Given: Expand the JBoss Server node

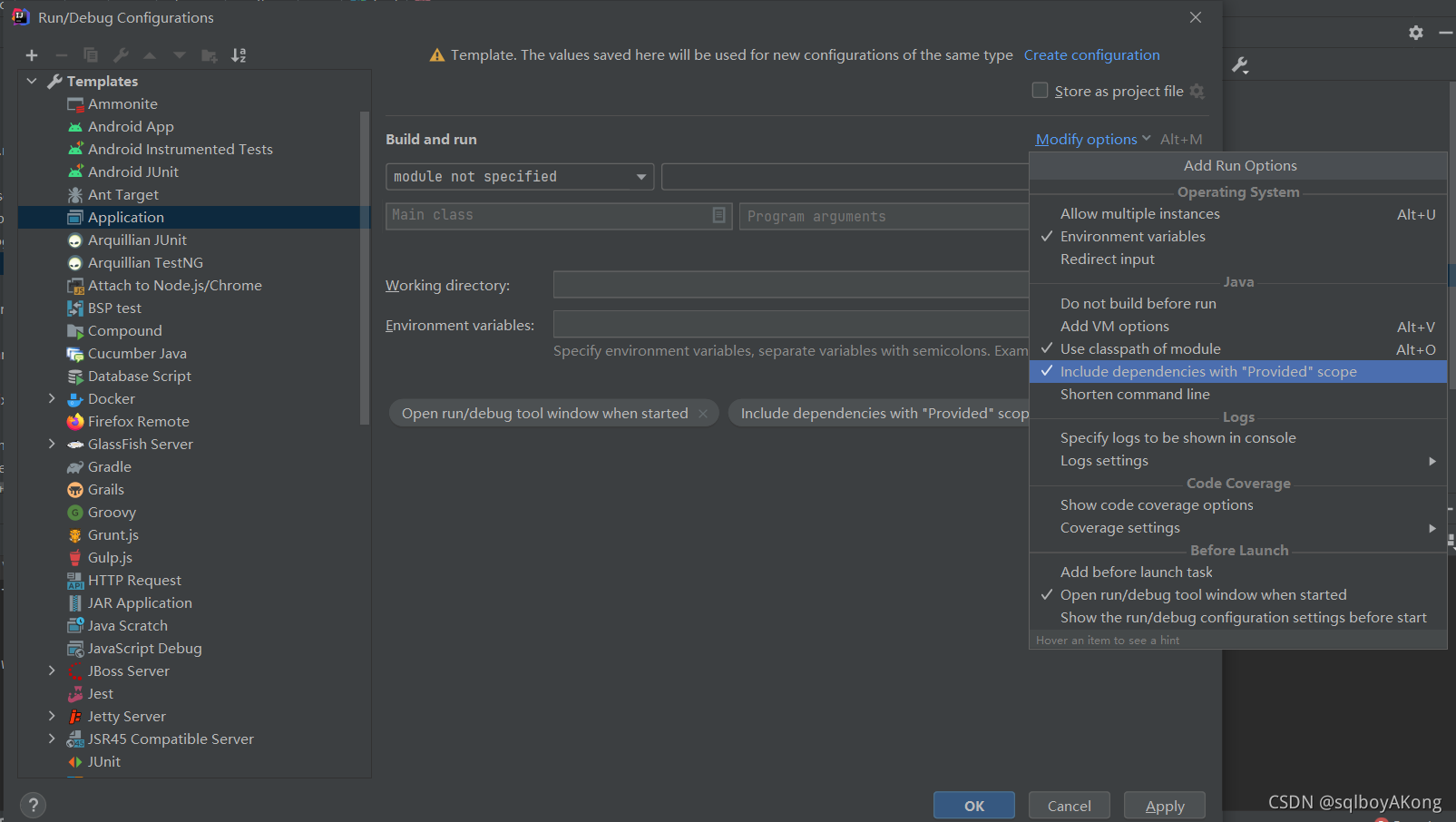Looking at the screenshot, I should click(x=52, y=670).
